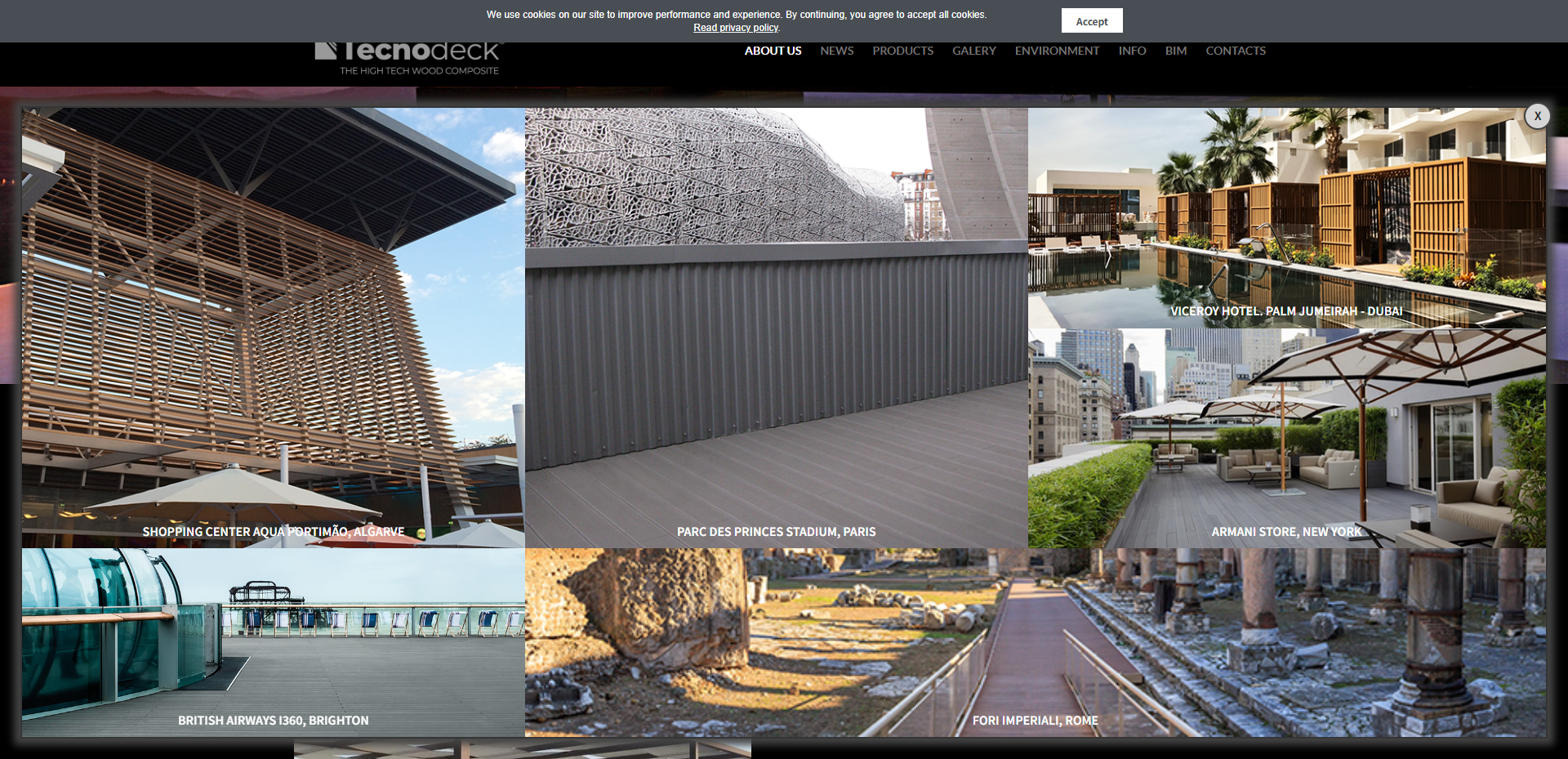This screenshot has height=759, width=1568.
Task: Navigate to the Galery section
Action: [973, 51]
